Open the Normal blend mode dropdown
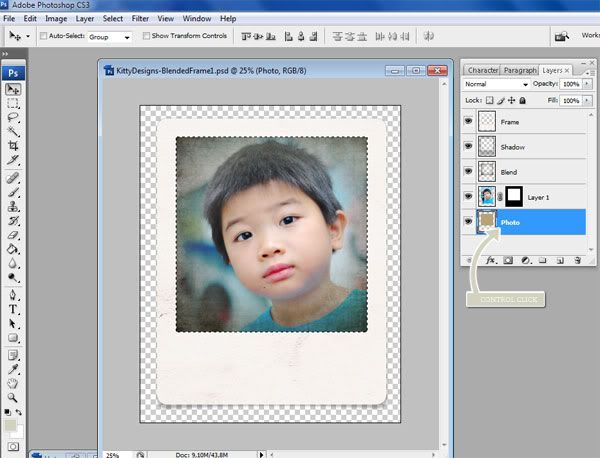The height and width of the screenshot is (458, 600). pyautogui.click(x=496, y=84)
